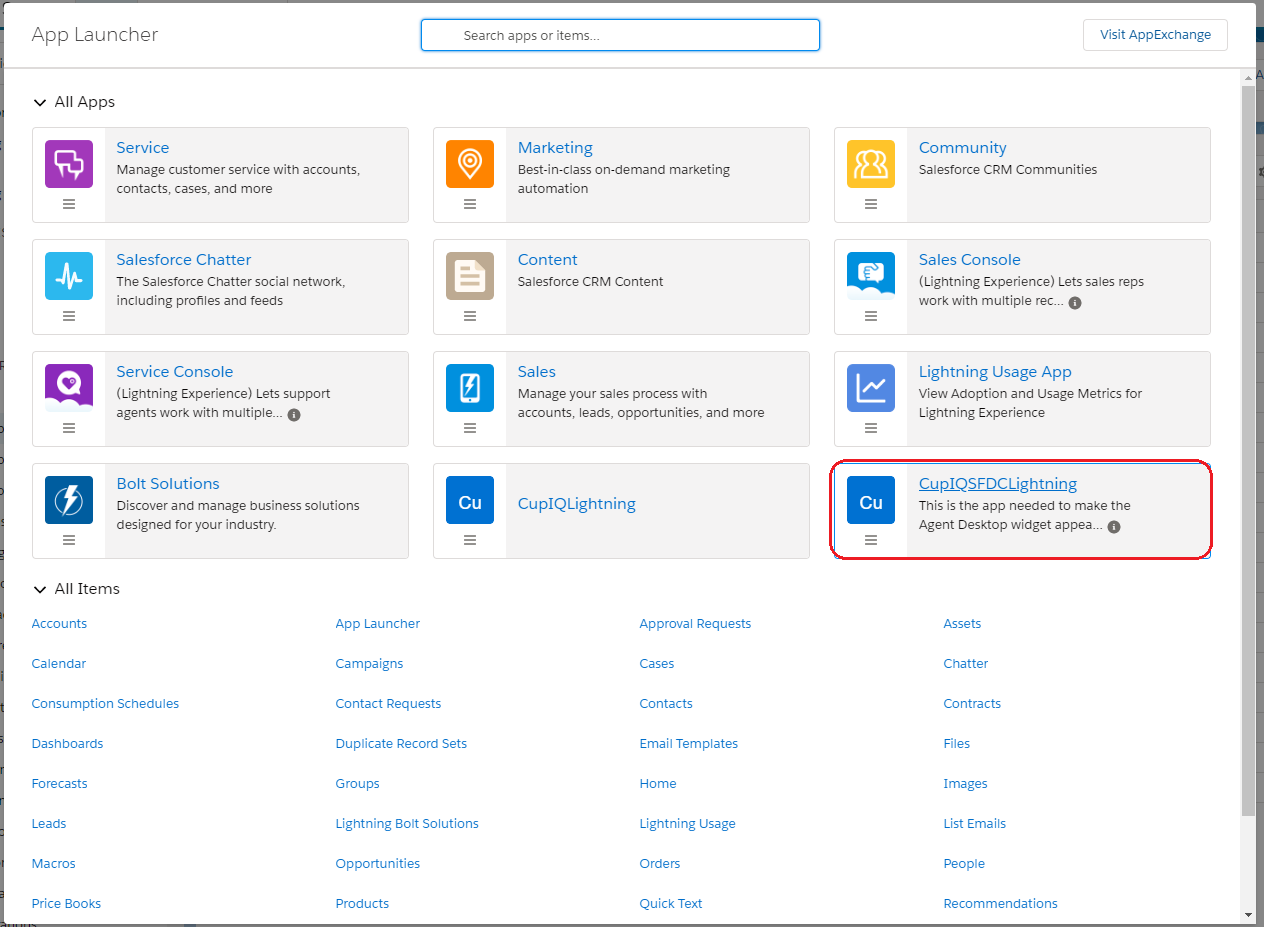
Task: Click the scrollbar down arrow
Action: pos(1248,915)
